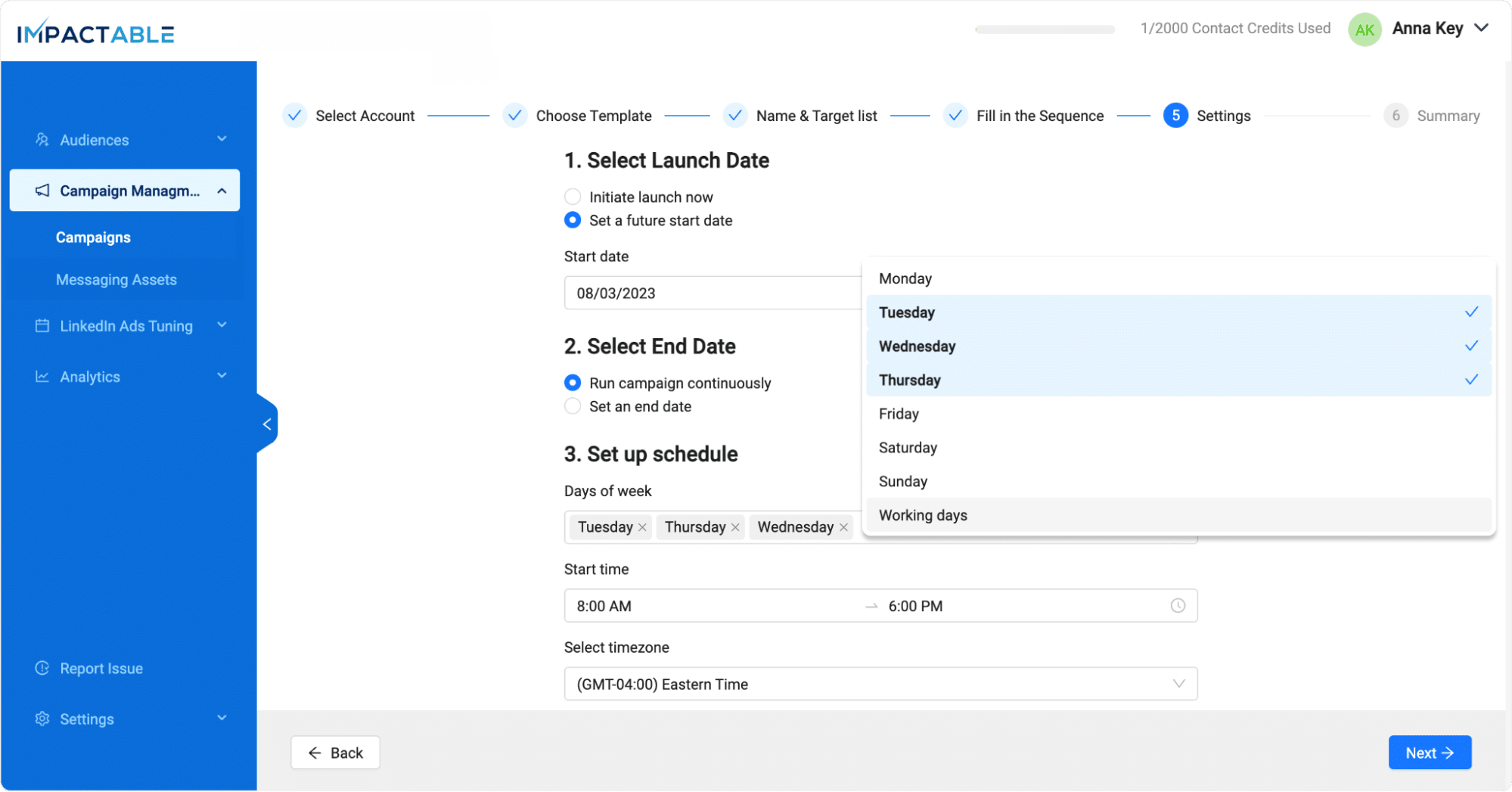Remove the Tuesday day tag
This screenshot has width=1512, height=792.
coord(641,526)
